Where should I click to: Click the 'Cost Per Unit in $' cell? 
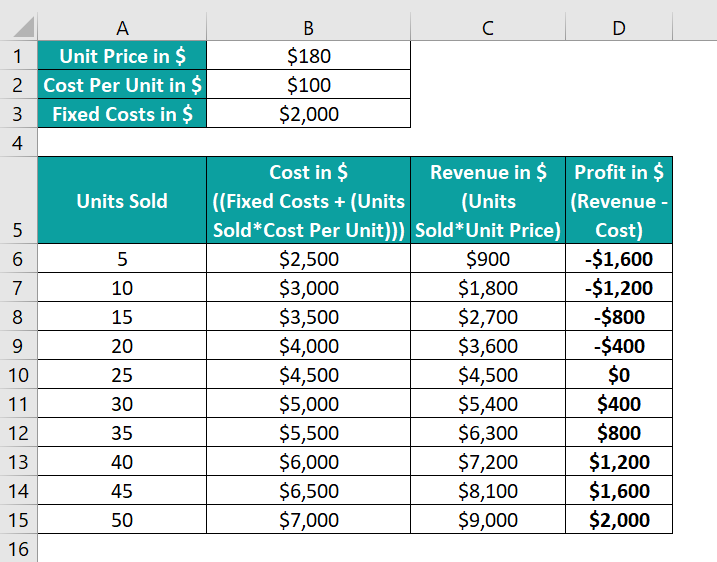pyautogui.click(x=122, y=85)
